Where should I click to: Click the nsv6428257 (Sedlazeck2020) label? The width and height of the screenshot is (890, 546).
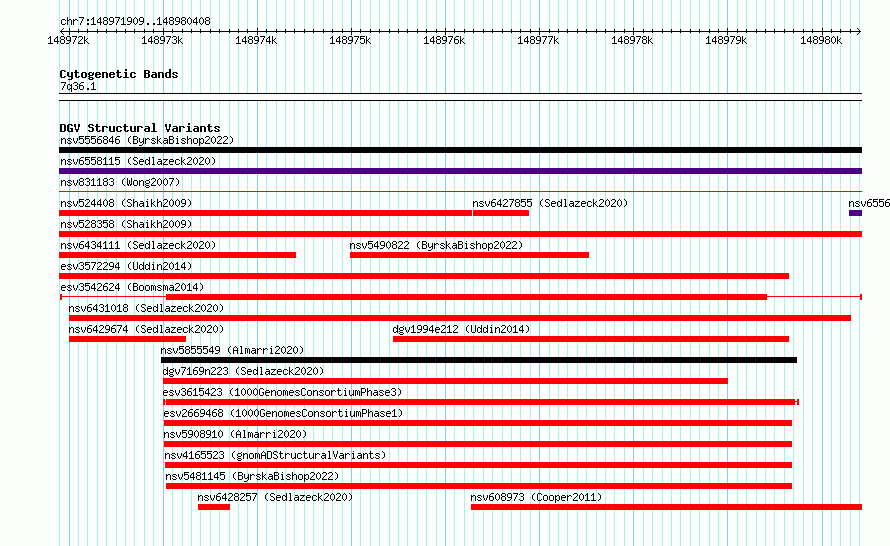(275, 497)
